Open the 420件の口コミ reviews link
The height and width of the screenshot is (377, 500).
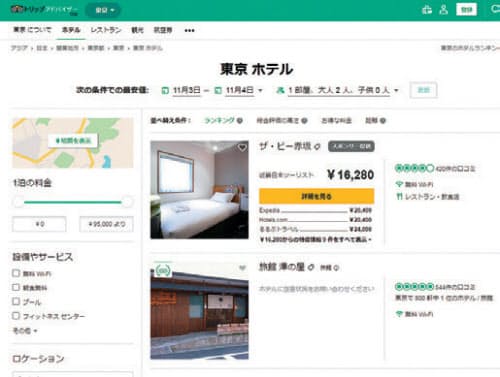(455, 169)
